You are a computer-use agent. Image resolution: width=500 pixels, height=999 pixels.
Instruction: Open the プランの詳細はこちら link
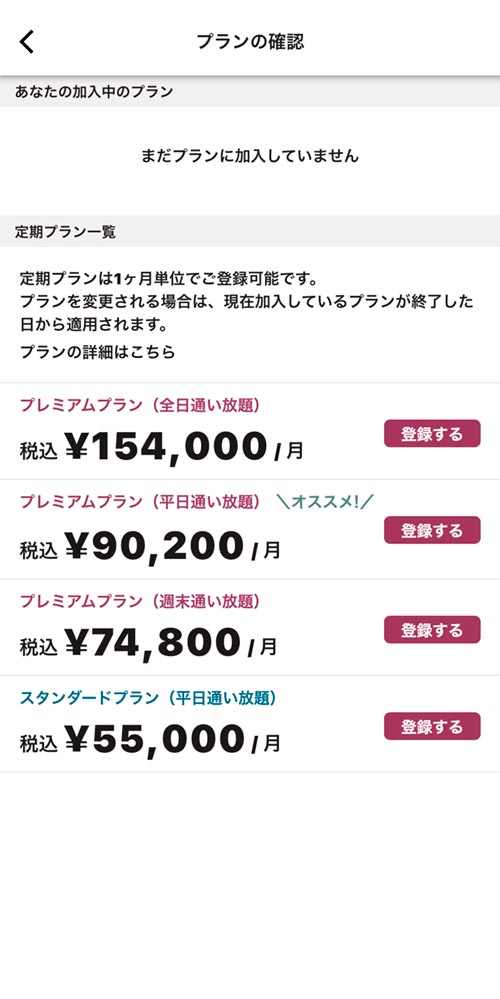(x=97, y=352)
